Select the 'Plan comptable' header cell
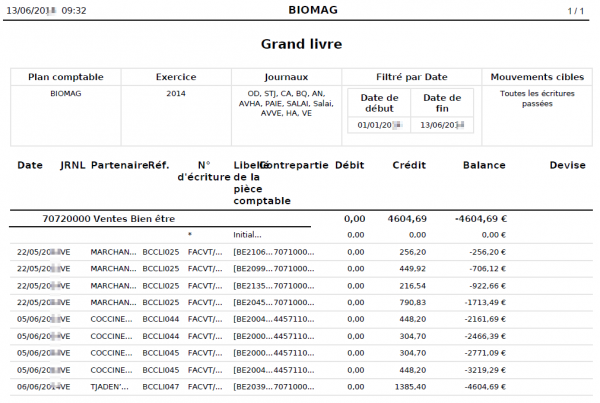 pyautogui.click(x=66, y=77)
